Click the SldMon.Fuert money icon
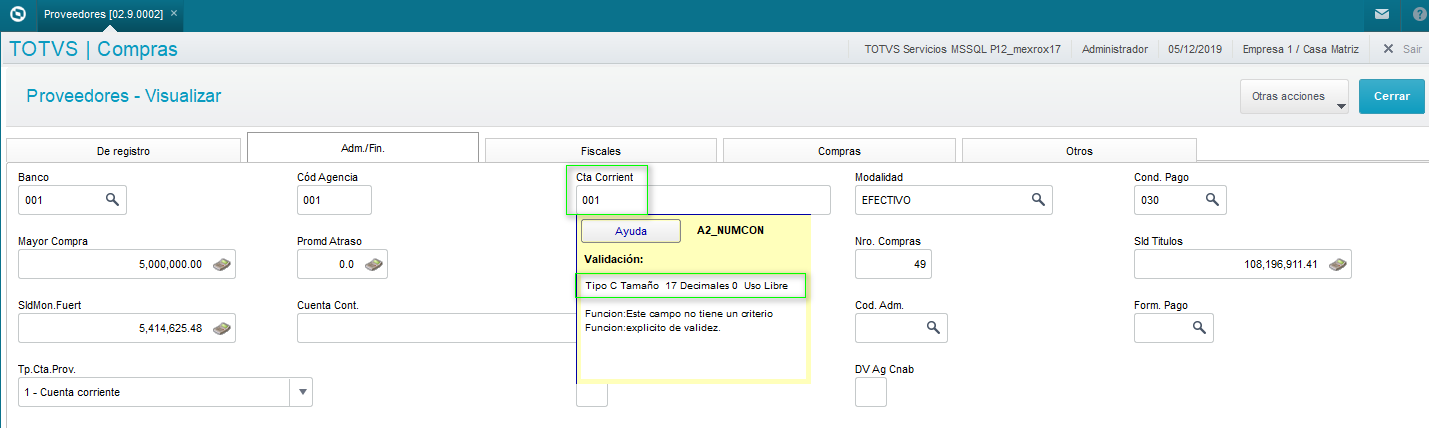Viewport: 1429px width, 428px height. (223, 328)
